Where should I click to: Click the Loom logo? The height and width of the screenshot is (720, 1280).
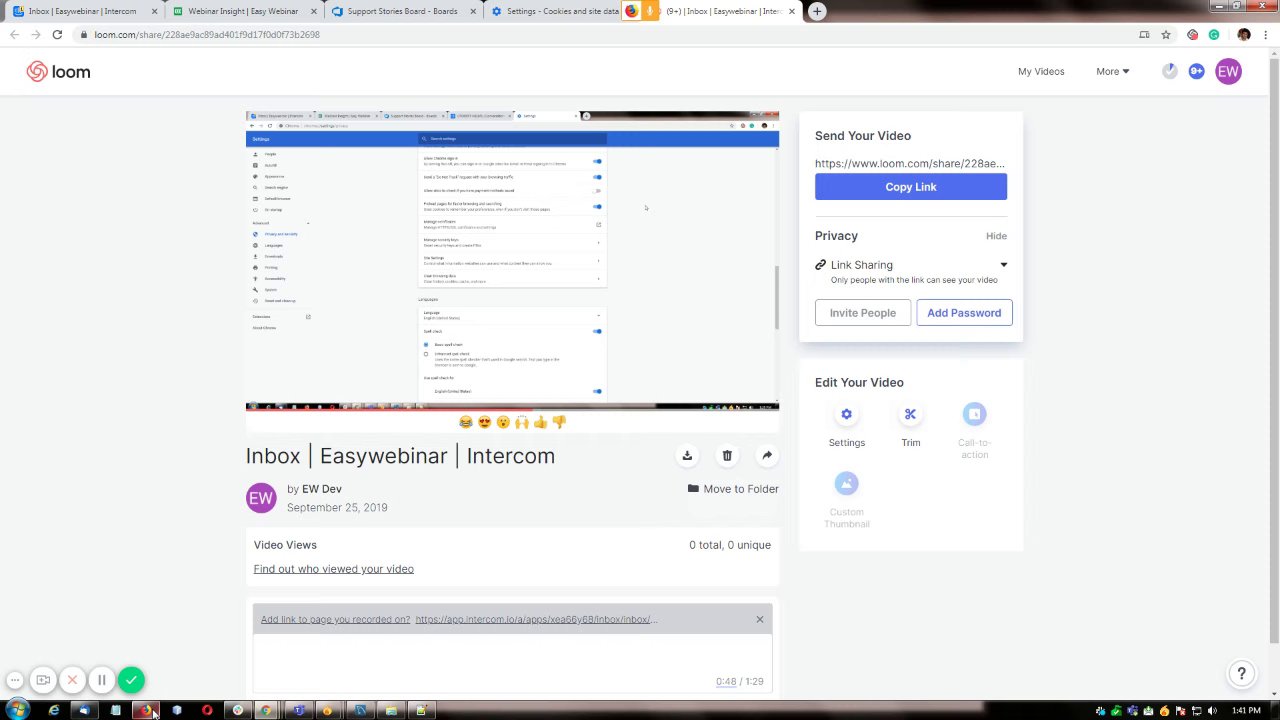(x=58, y=71)
